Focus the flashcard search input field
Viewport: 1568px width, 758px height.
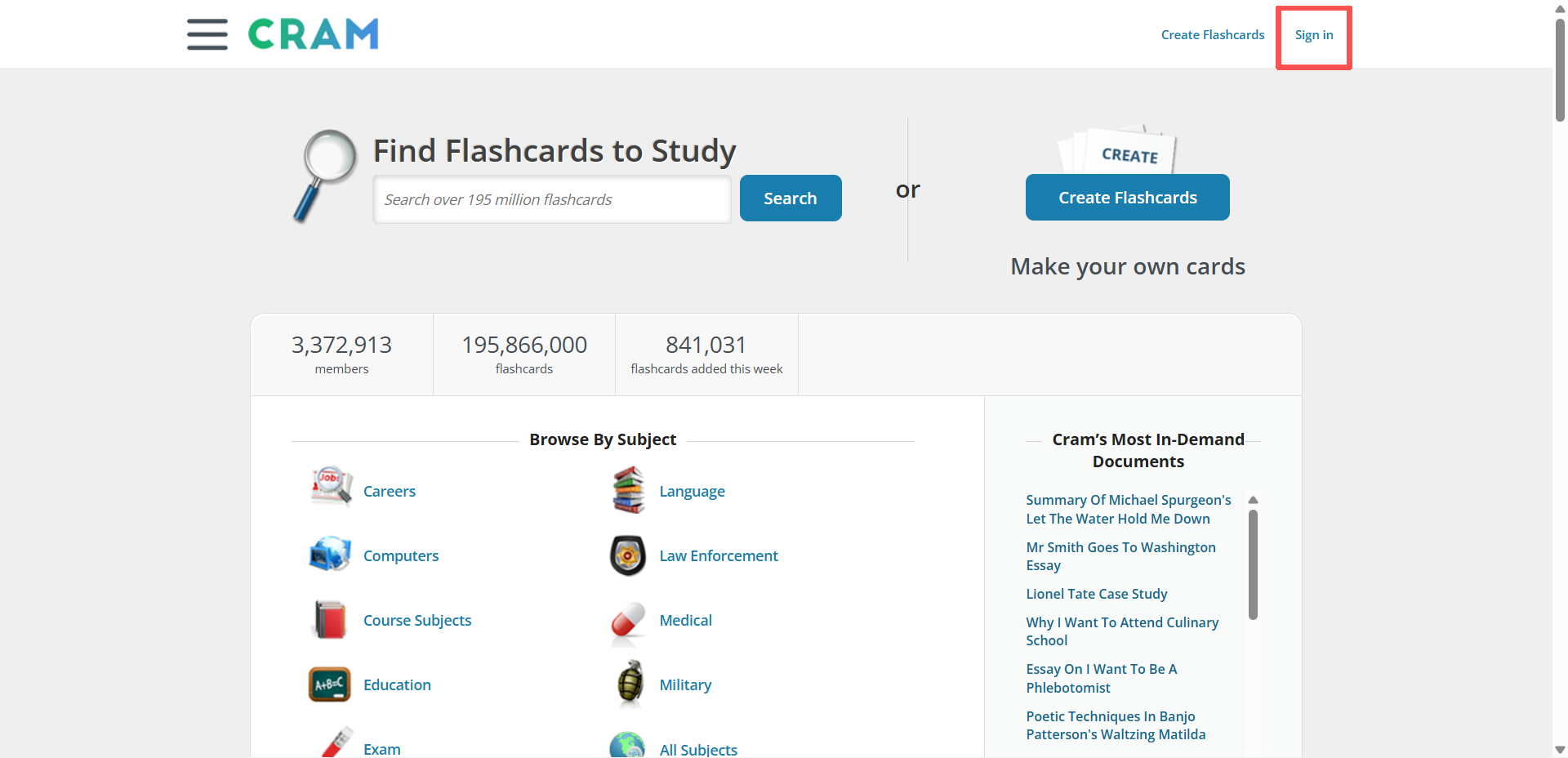point(552,199)
